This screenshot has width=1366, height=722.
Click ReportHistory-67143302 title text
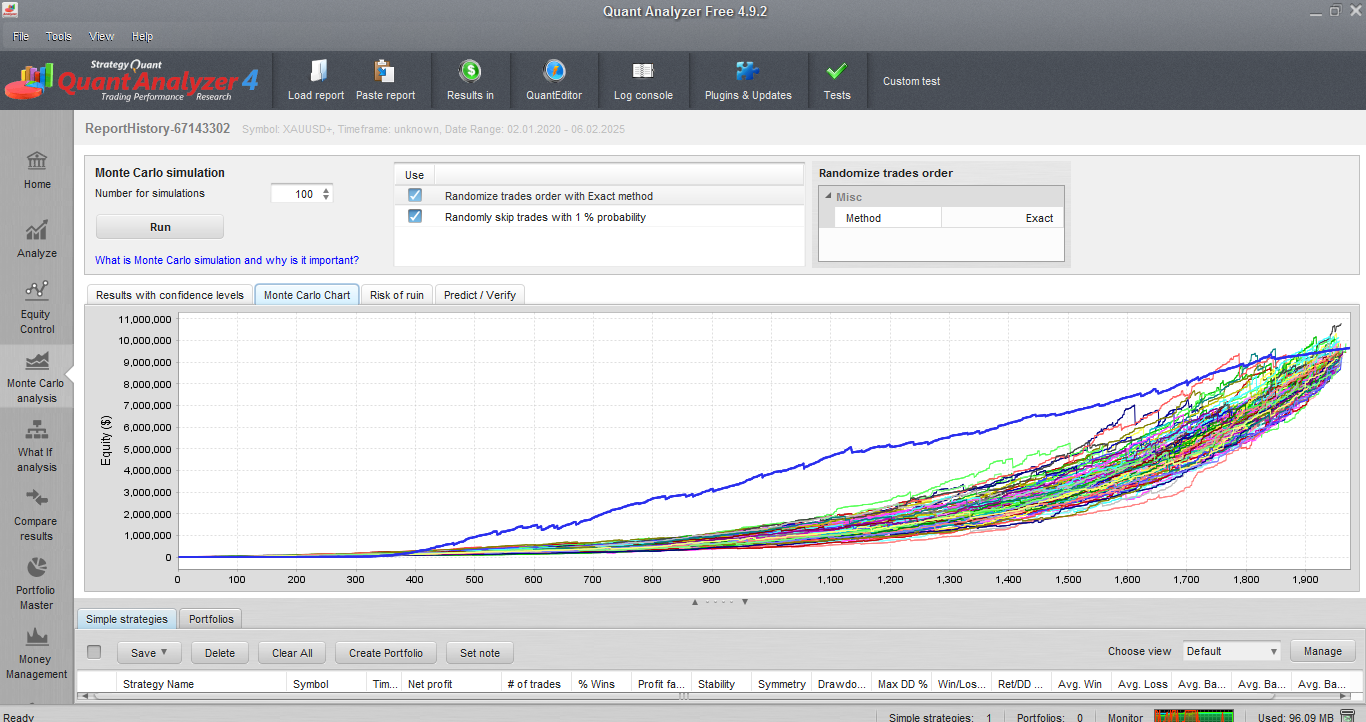pyautogui.click(x=157, y=129)
